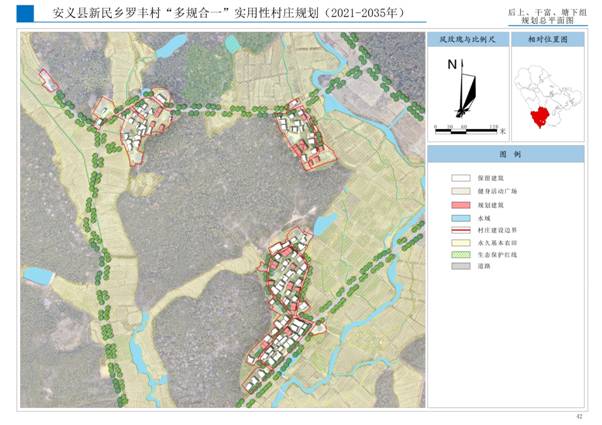
Task: Click the 规划建筑 legend label
Action: [491, 205]
